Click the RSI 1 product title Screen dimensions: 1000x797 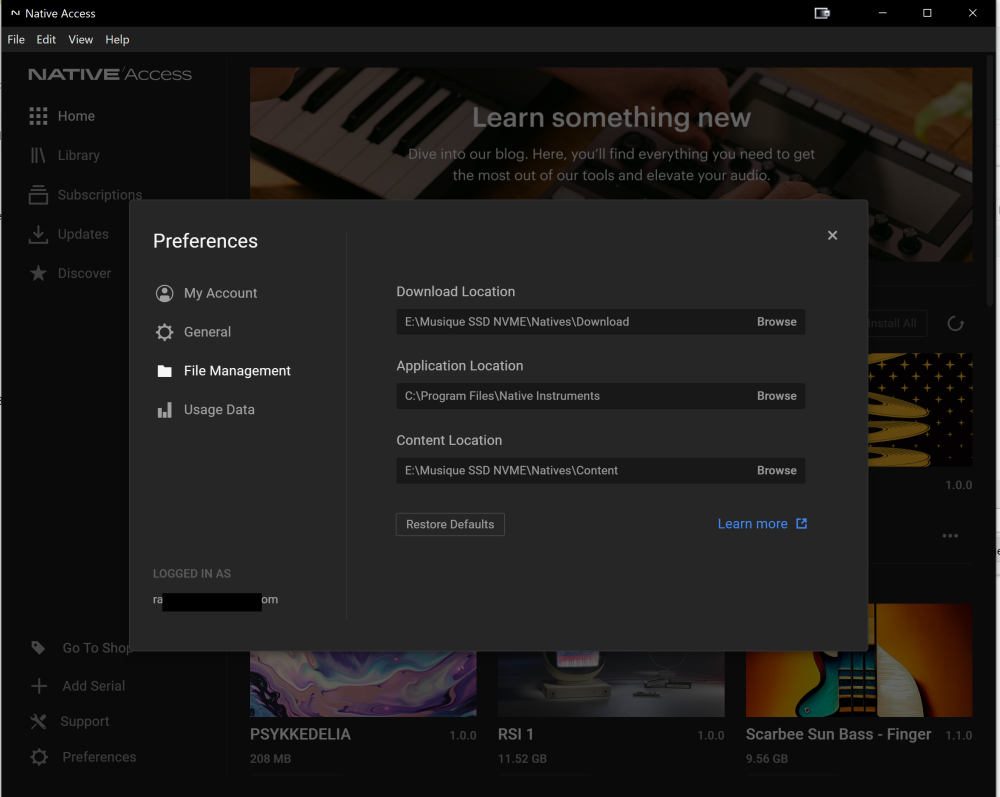(x=516, y=735)
